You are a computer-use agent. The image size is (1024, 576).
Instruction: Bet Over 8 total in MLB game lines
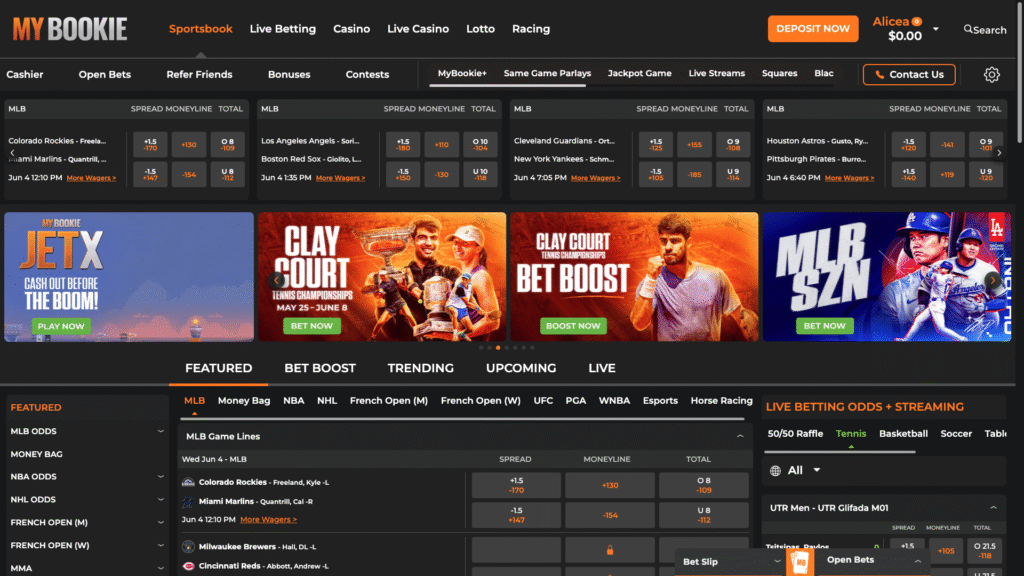coord(703,485)
